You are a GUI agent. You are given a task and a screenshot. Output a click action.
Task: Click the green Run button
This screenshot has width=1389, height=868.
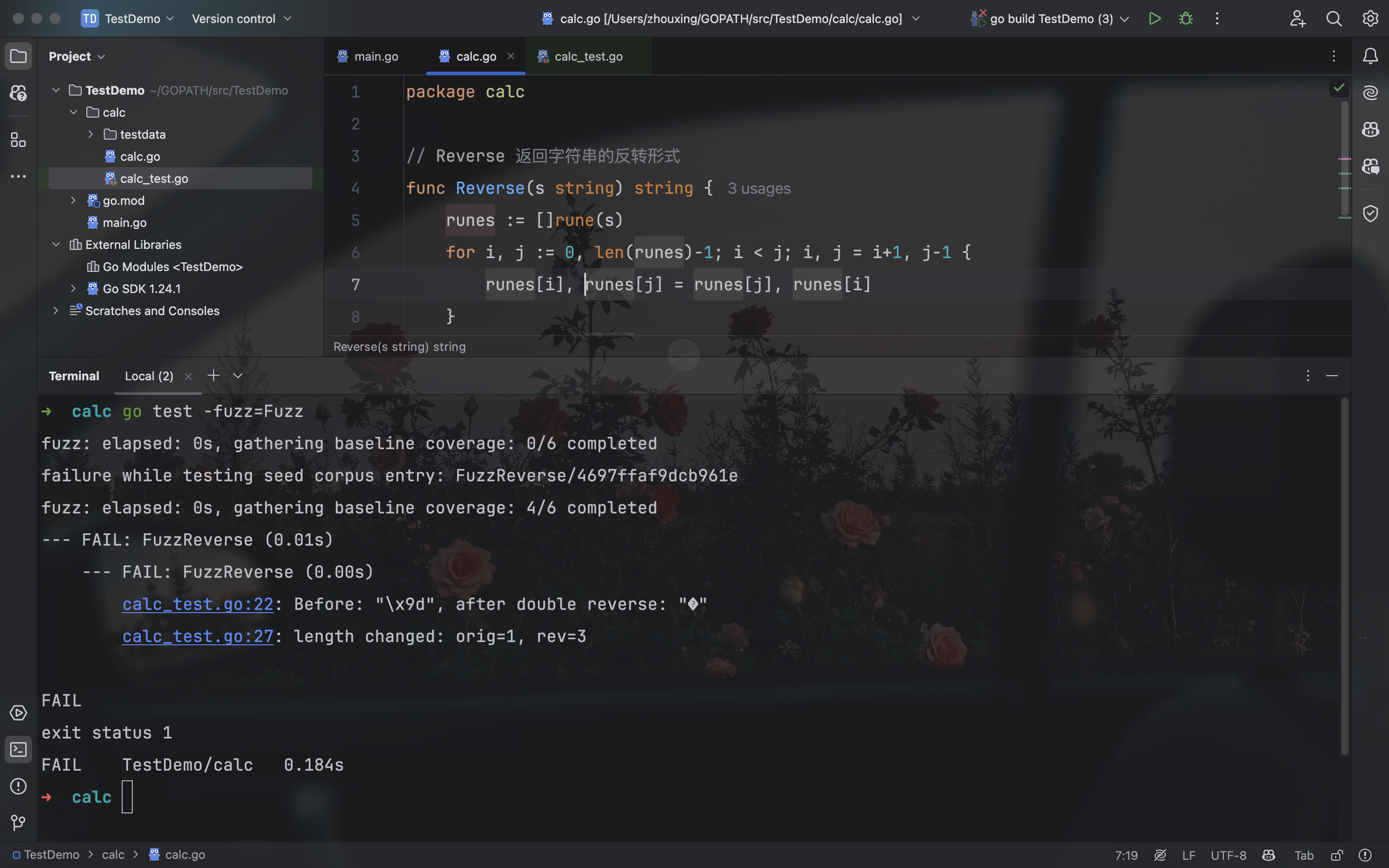(1155, 18)
